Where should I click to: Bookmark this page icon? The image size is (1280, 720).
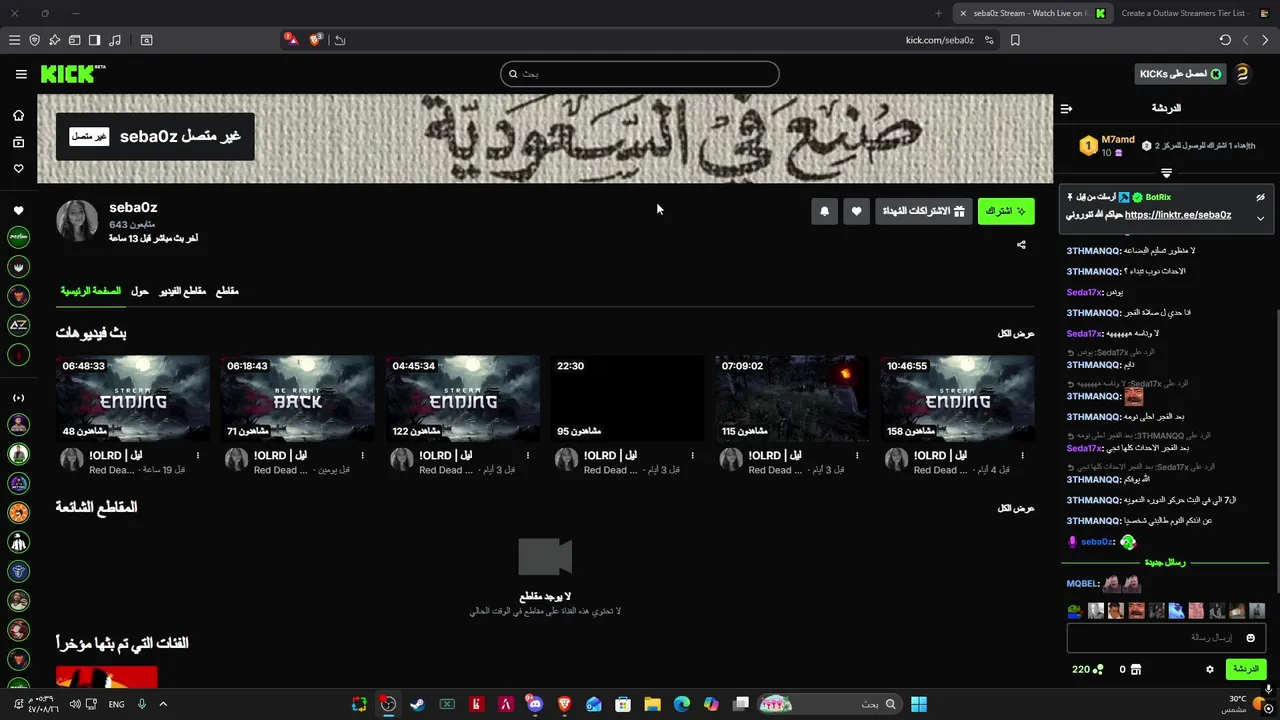[x=1015, y=40]
